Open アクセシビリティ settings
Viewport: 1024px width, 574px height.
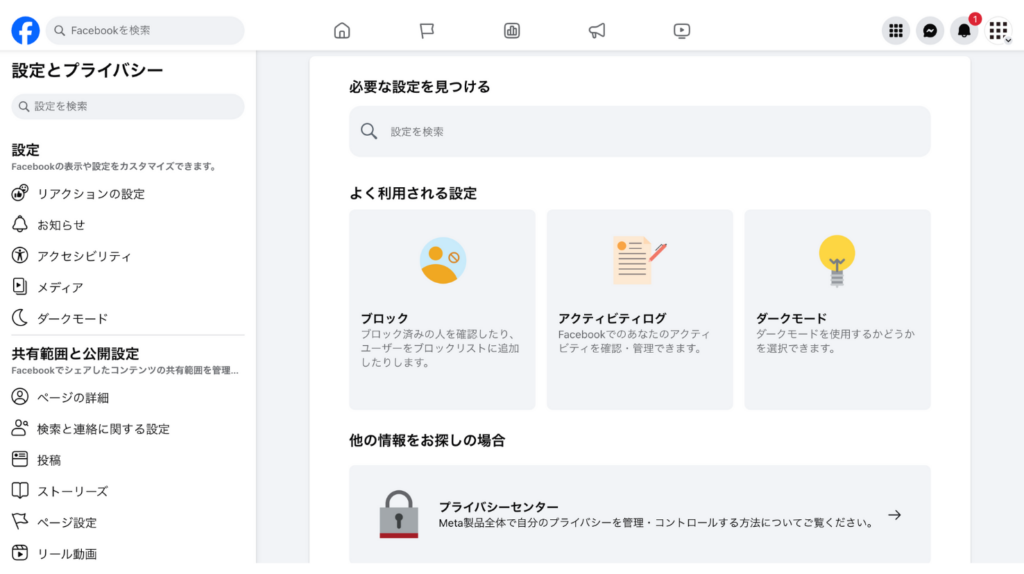tap(84, 256)
